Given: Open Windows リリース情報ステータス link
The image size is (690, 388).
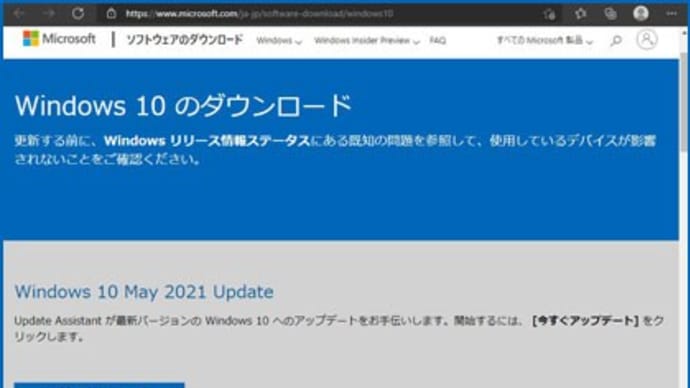Looking at the screenshot, I should click(x=207, y=141).
